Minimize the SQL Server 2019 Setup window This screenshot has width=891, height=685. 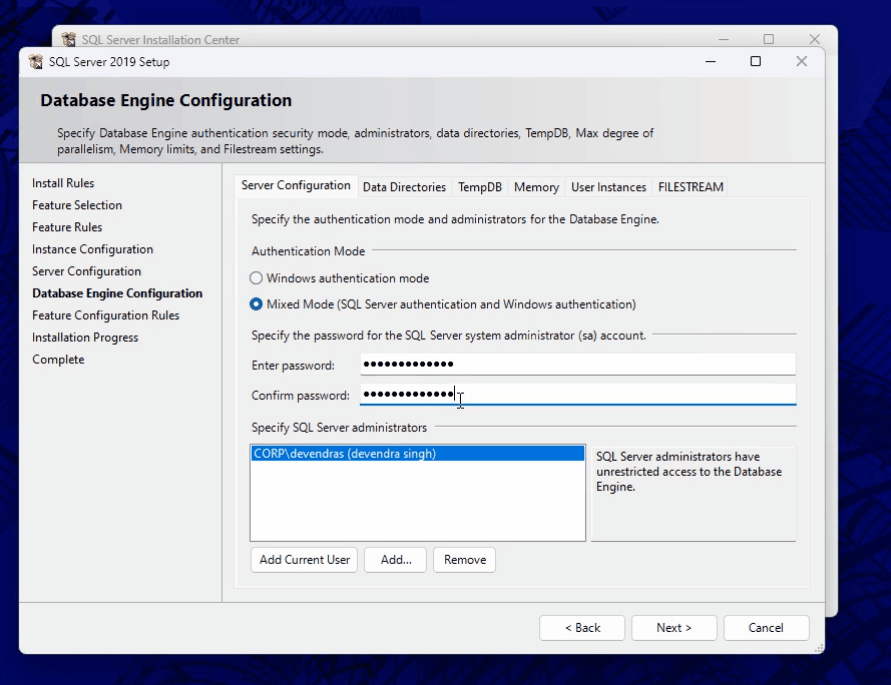coord(710,62)
